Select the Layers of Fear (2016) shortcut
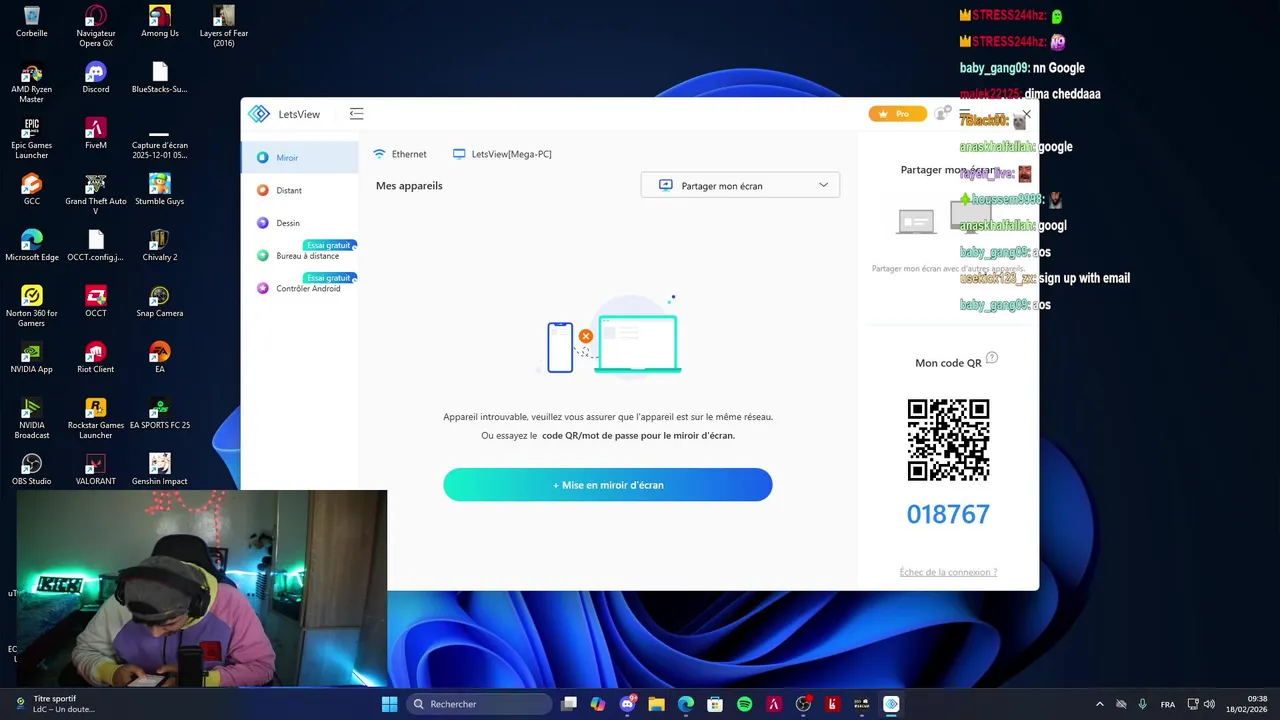 [224, 27]
